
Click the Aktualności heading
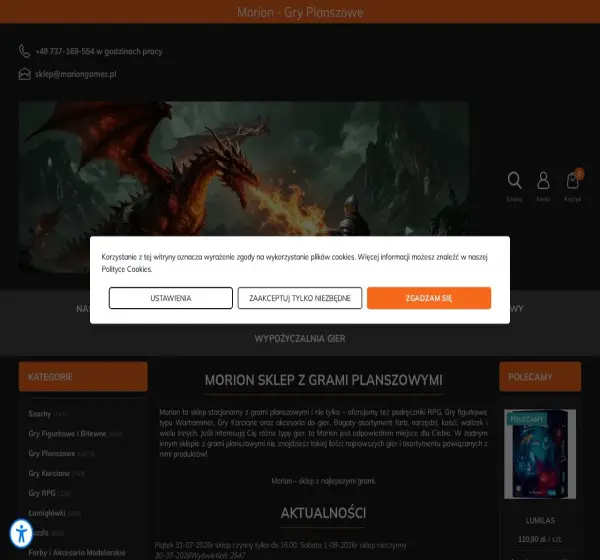click(323, 513)
